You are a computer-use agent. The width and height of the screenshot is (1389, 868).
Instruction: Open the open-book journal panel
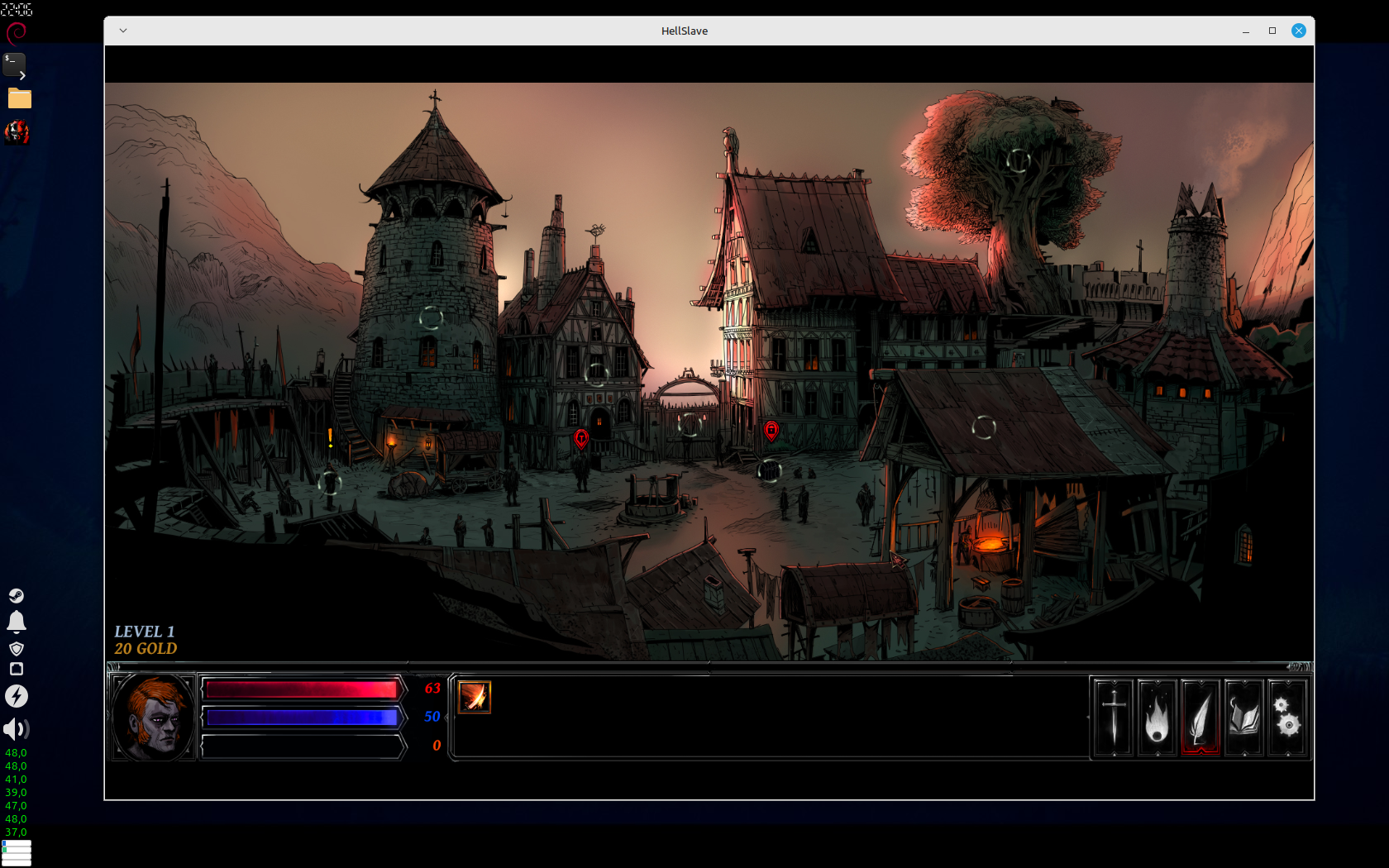(1243, 718)
